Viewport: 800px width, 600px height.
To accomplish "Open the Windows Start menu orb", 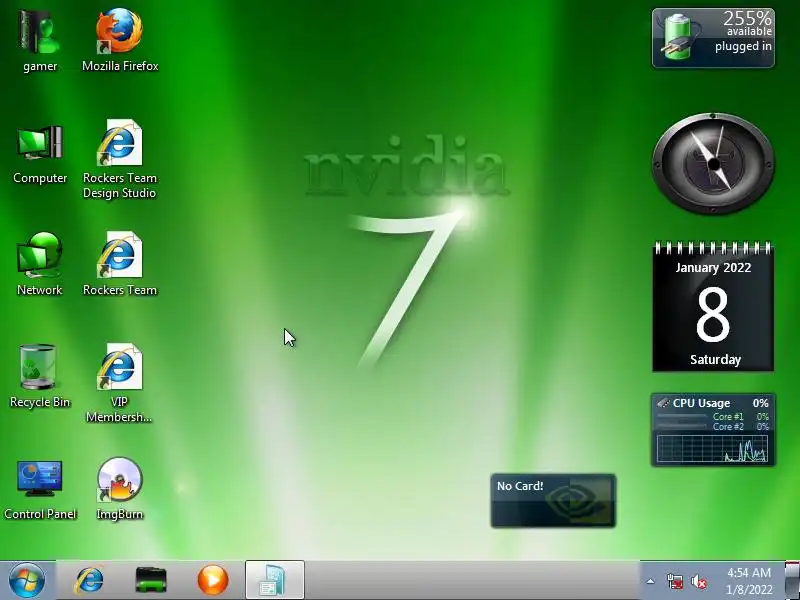I will coord(27,580).
